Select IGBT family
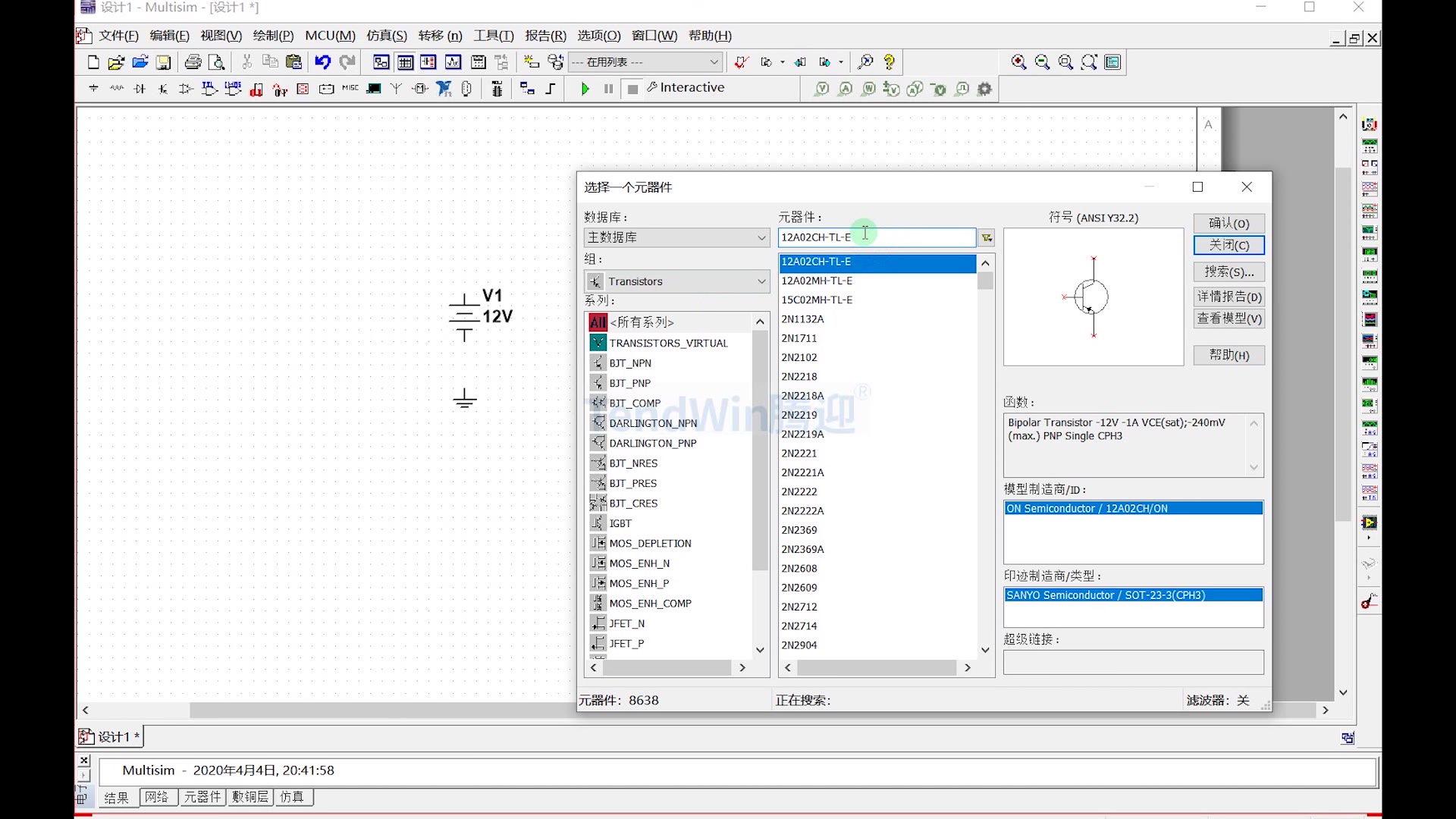This screenshot has width=1456, height=819. coord(620,523)
